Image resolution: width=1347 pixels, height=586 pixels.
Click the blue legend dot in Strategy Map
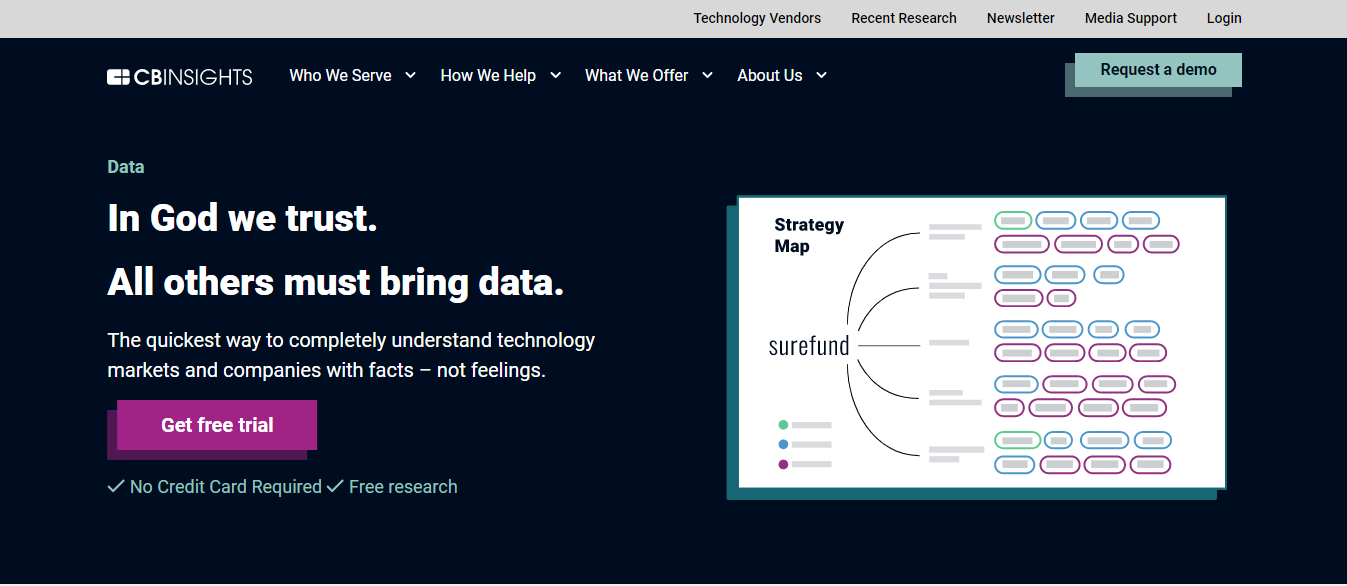(x=785, y=444)
